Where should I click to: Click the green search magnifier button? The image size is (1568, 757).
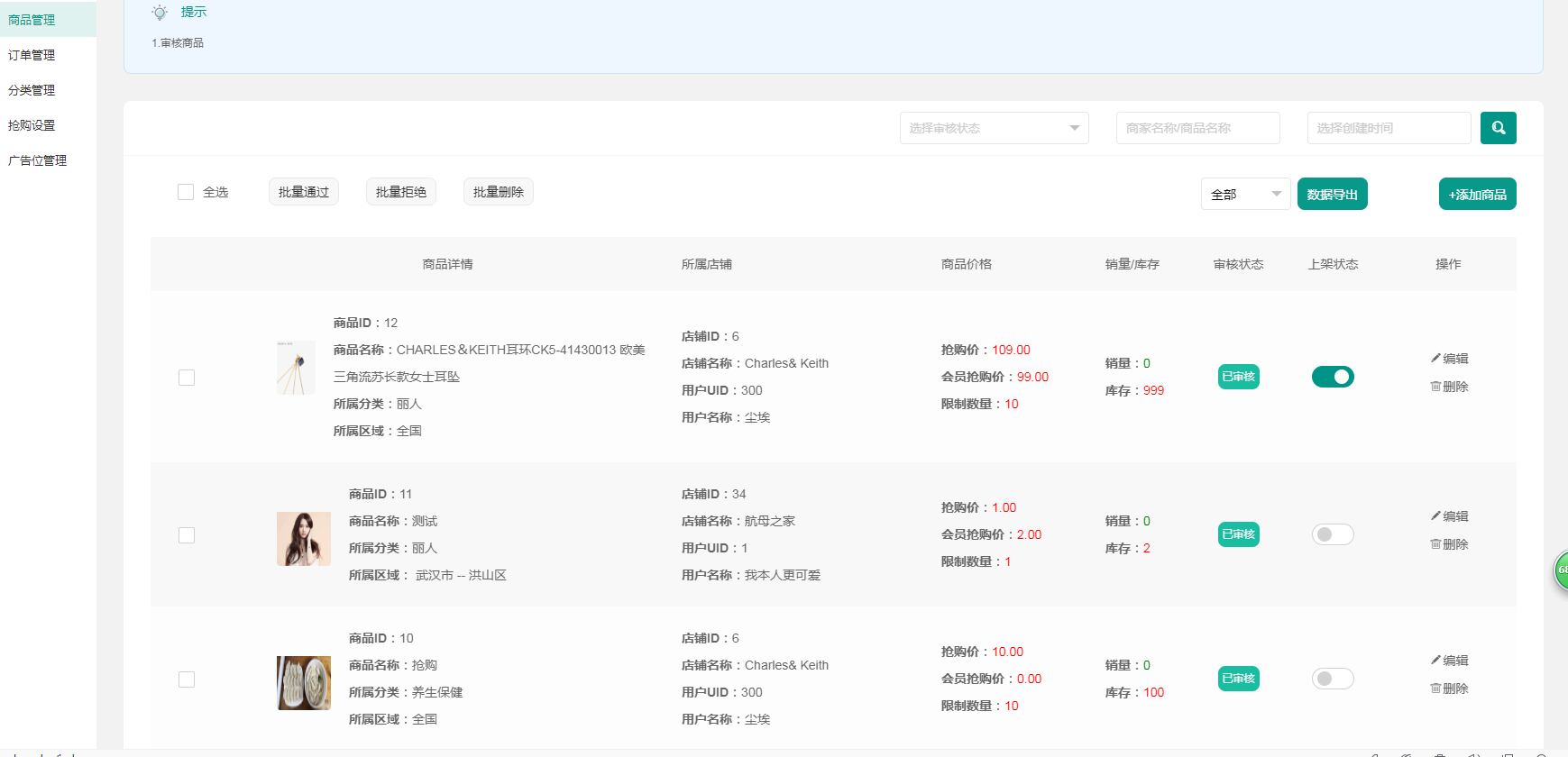pos(1498,128)
